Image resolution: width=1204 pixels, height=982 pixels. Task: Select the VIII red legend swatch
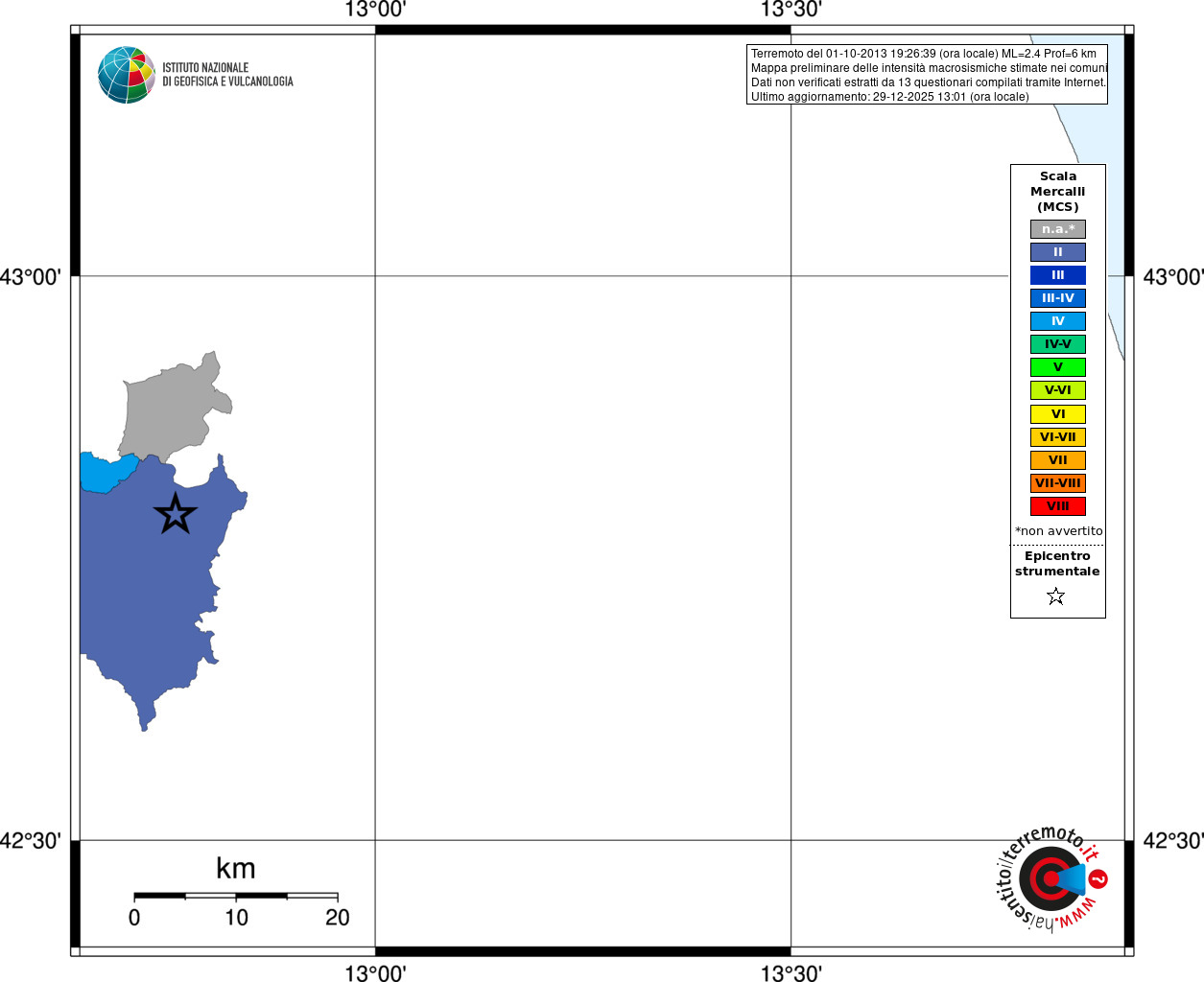click(x=1058, y=506)
